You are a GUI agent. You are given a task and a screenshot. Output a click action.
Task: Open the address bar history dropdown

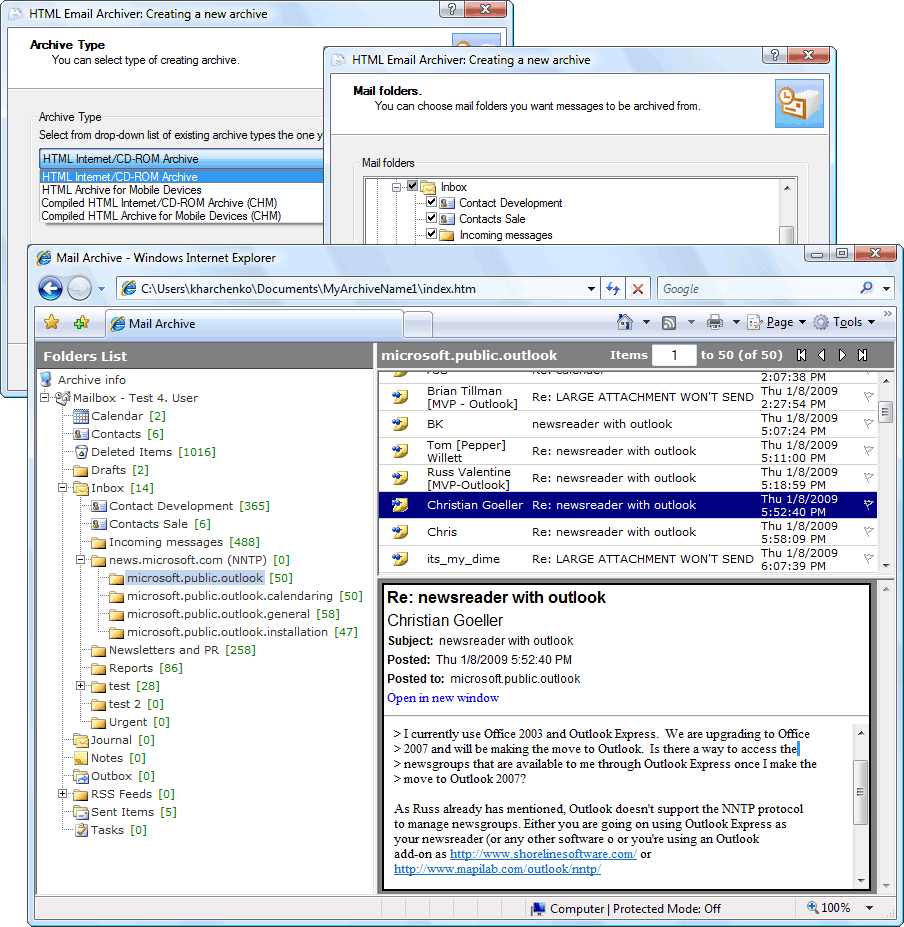click(x=591, y=289)
